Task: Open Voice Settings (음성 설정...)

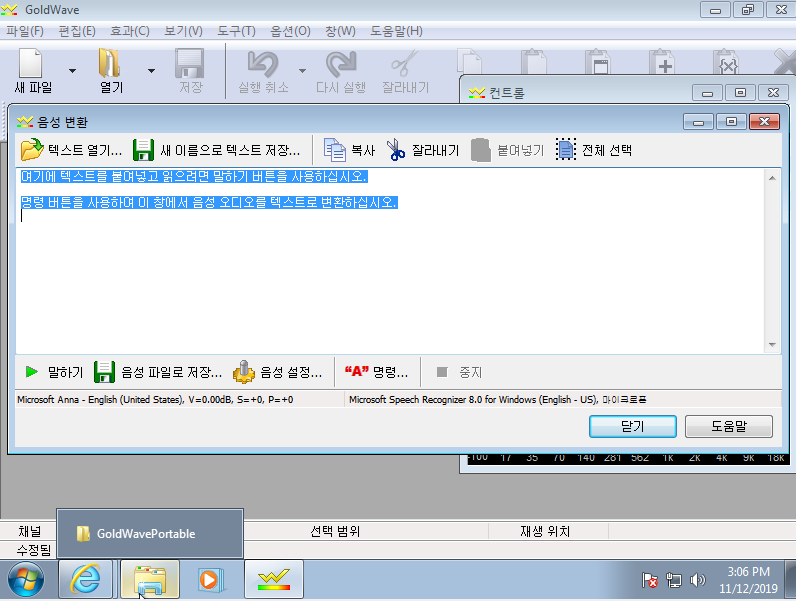Action: 277,372
